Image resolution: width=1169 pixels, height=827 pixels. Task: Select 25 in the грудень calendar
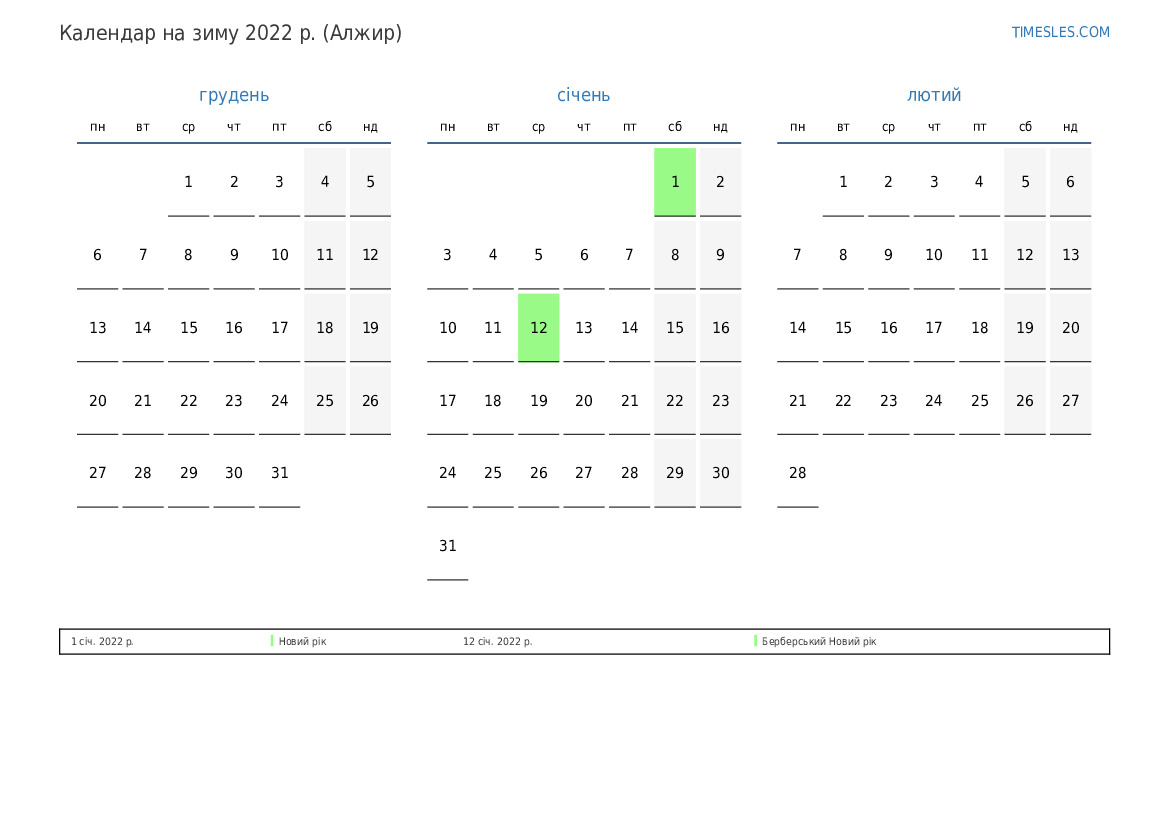325,401
